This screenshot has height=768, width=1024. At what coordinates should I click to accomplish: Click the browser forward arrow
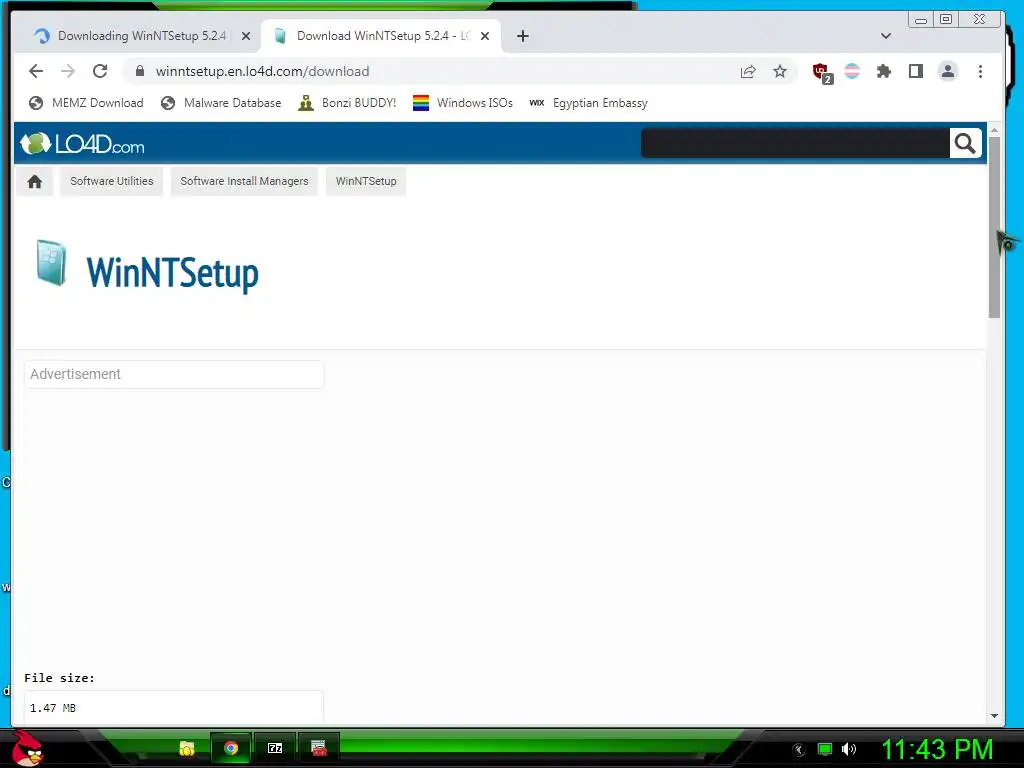coord(68,71)
